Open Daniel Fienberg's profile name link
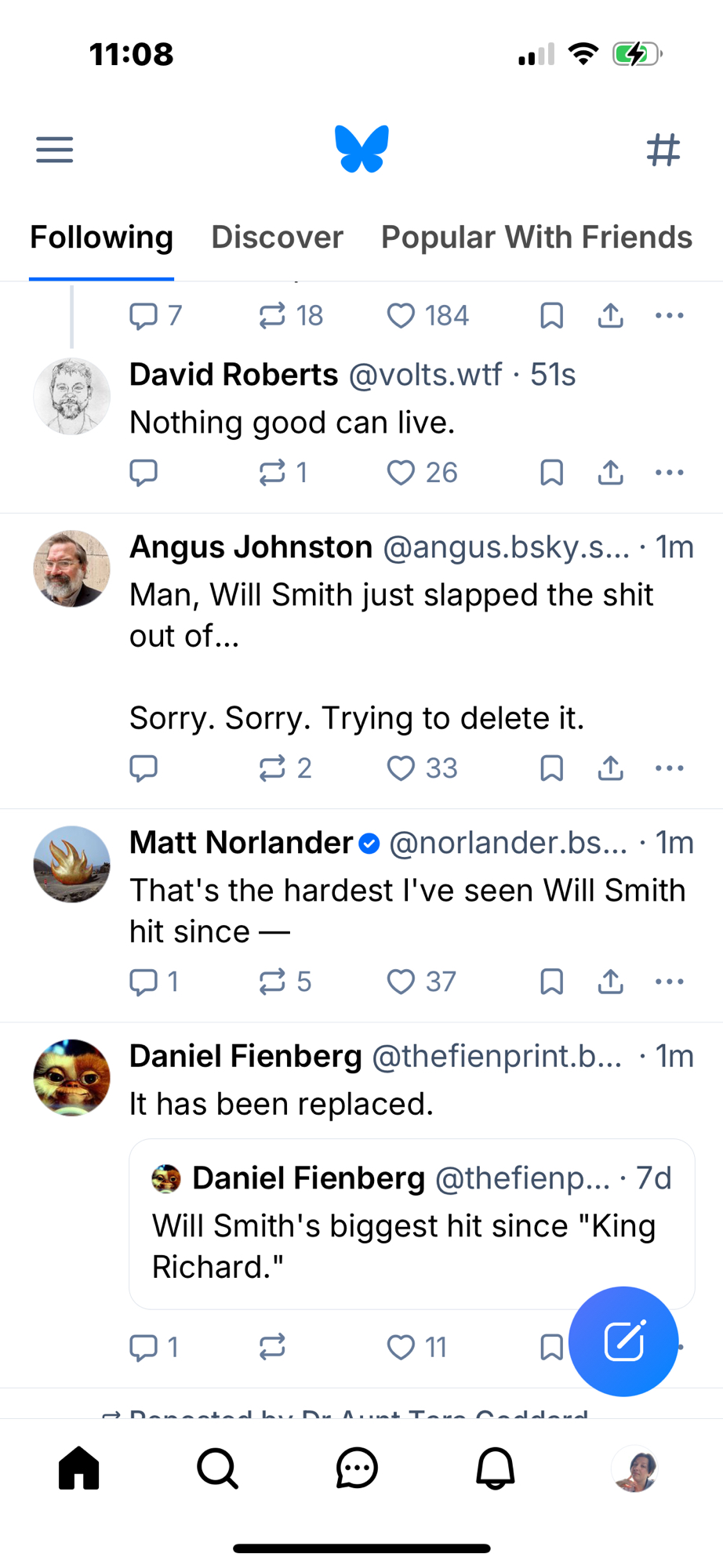The height and width of the screenshot is (1568, 723). tap(245, 1056)
